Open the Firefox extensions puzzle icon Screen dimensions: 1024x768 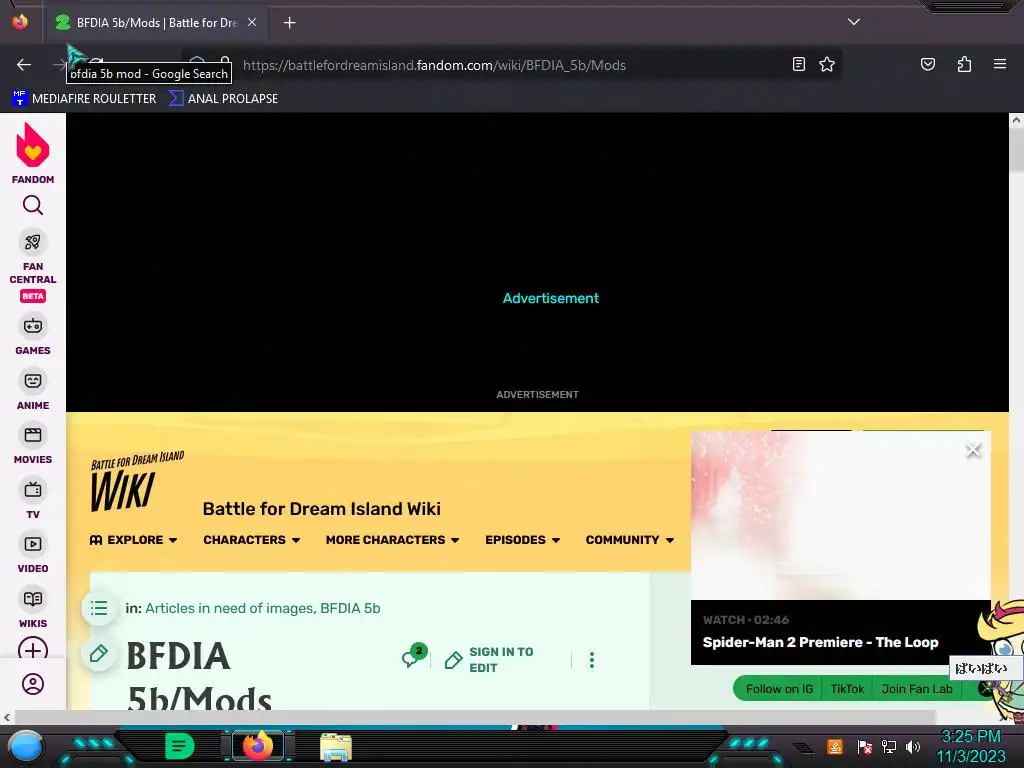(x=964, y=64)
